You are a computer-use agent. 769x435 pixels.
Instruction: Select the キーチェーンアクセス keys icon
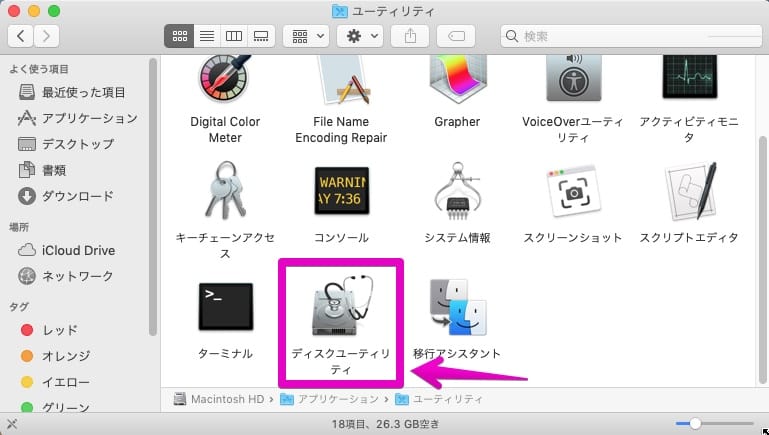[225, 190]
